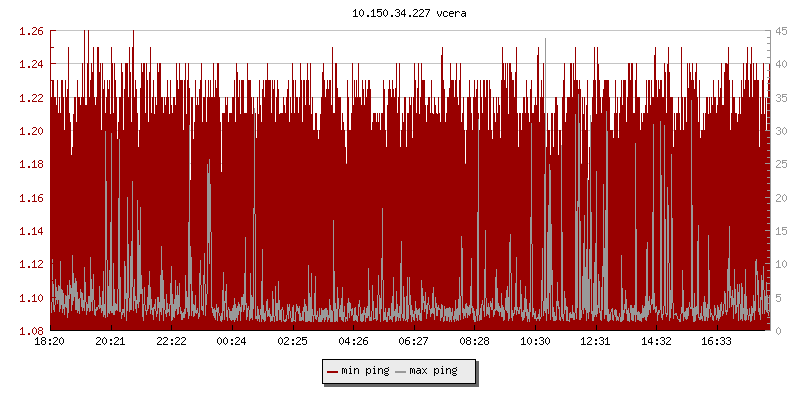The width and height of the screenshot is (800, 400).
Task: Click the dark red min ping legend swatch
Action: point(332,371)
